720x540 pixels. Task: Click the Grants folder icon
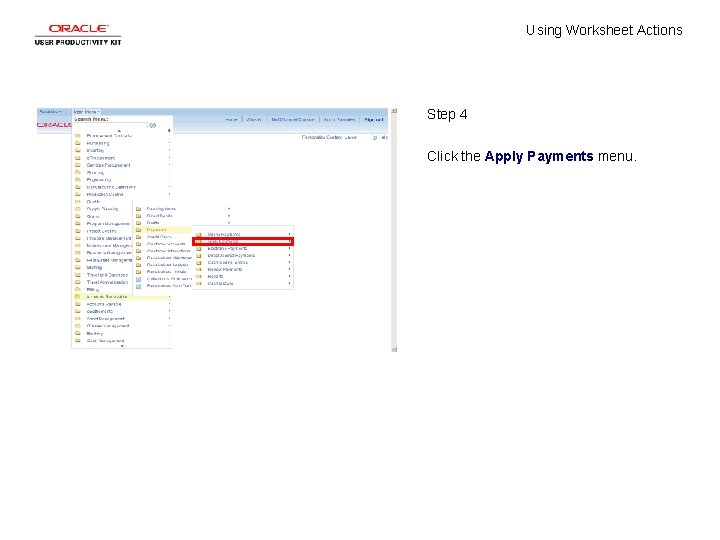click(78, 216)
